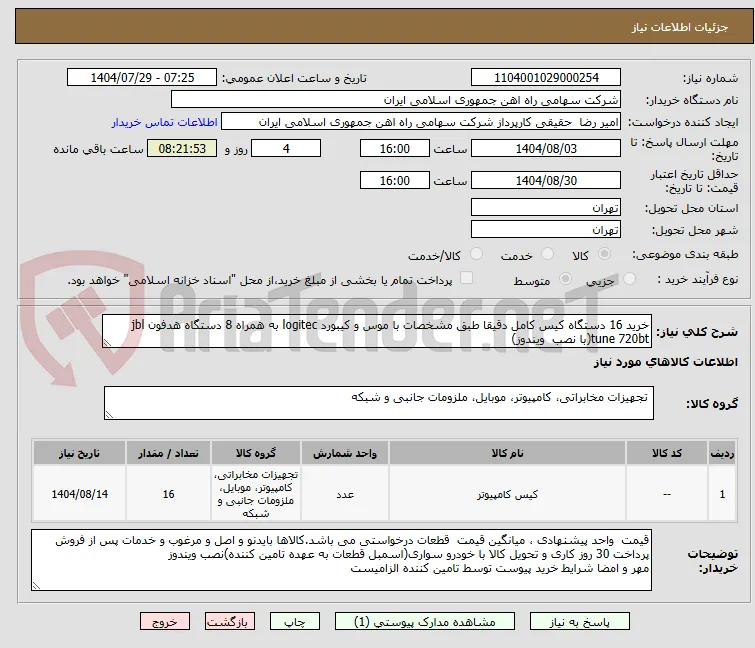Select the 'خدمت' radio button
The height and width of the screenshot is (648, 755).
[x=547, y=254]
